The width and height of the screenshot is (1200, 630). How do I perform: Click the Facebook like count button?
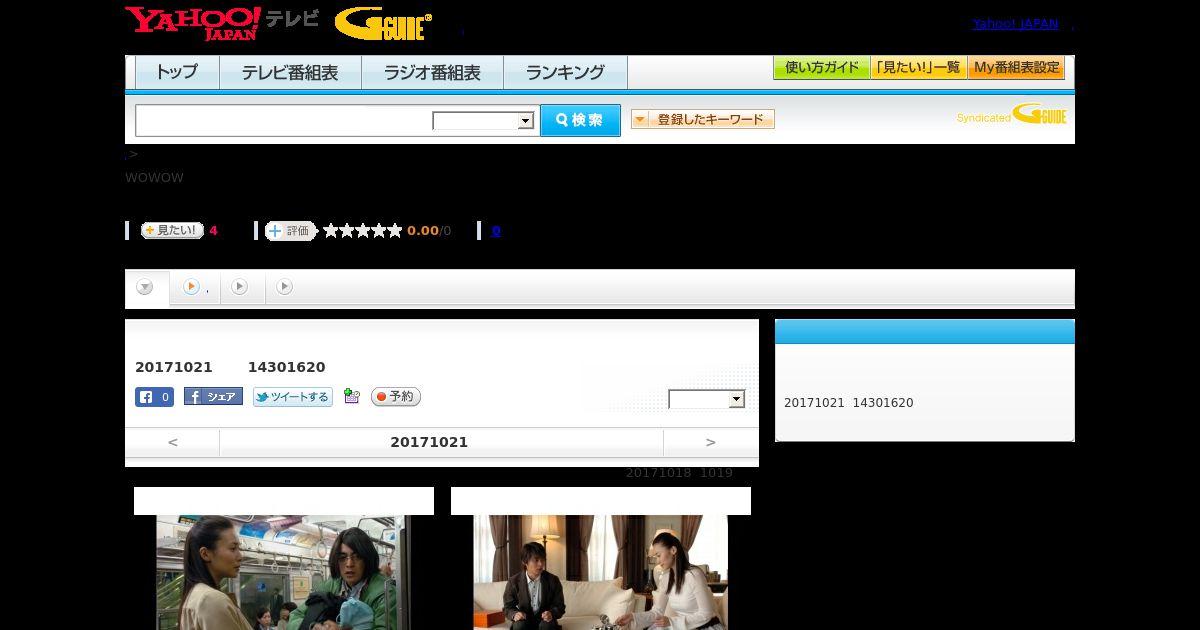coord(154,397)
